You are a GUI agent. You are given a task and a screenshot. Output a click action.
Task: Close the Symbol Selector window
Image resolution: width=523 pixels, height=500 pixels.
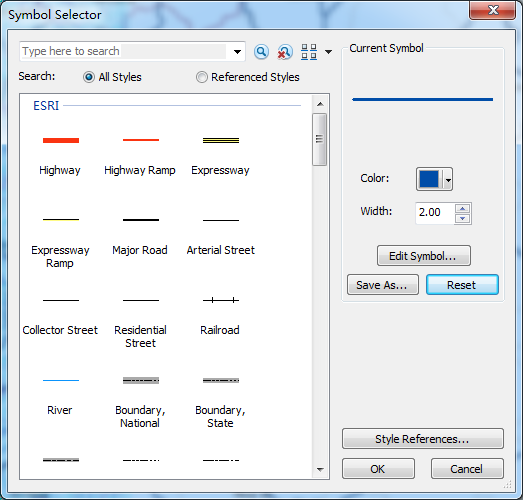[493, 10]
